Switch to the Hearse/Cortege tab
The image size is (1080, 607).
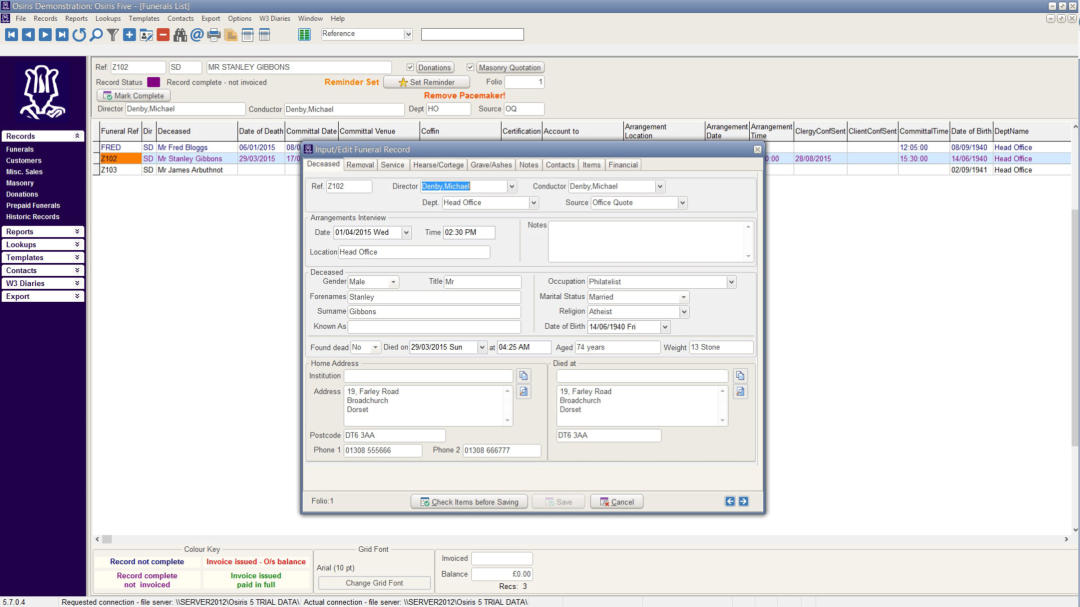tap(438, 165)
